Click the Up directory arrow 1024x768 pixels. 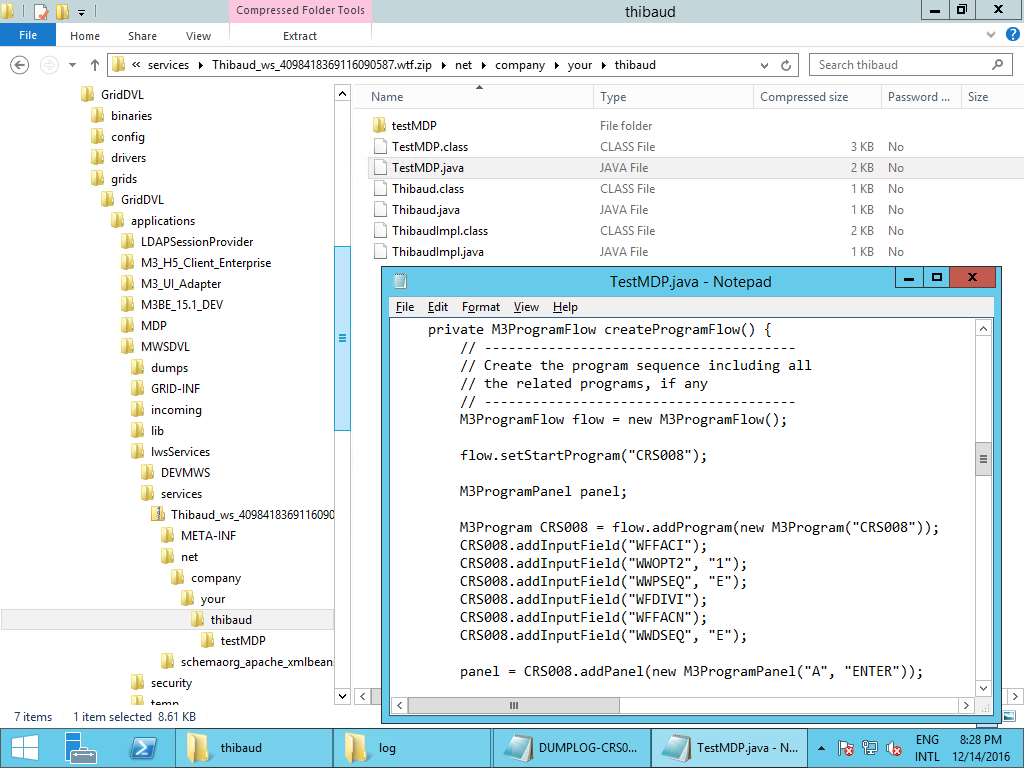[95, 65]
